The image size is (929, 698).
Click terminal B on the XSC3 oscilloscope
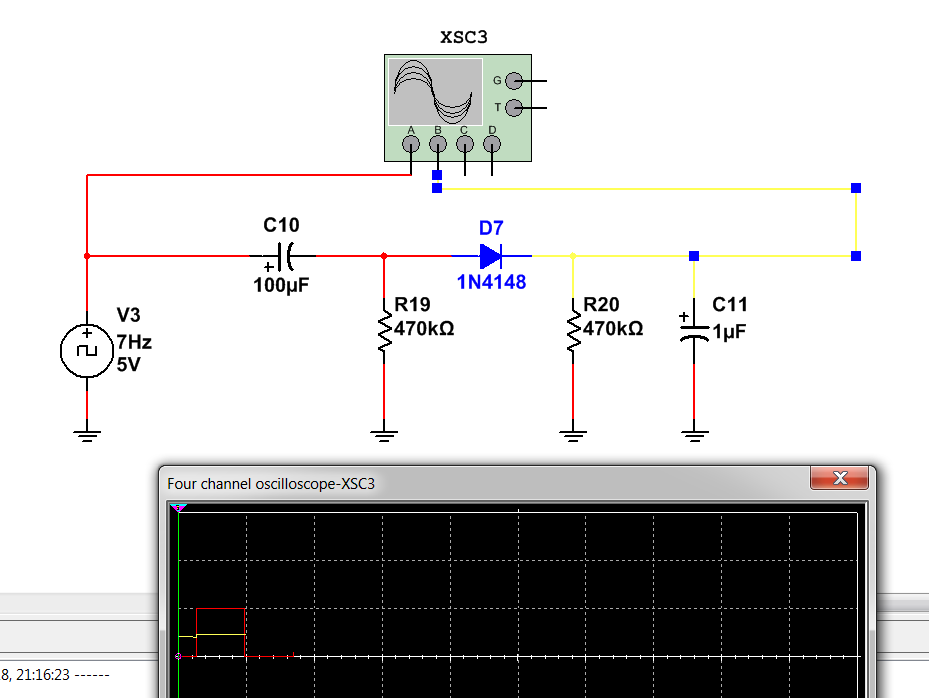[x=438, y=144]
